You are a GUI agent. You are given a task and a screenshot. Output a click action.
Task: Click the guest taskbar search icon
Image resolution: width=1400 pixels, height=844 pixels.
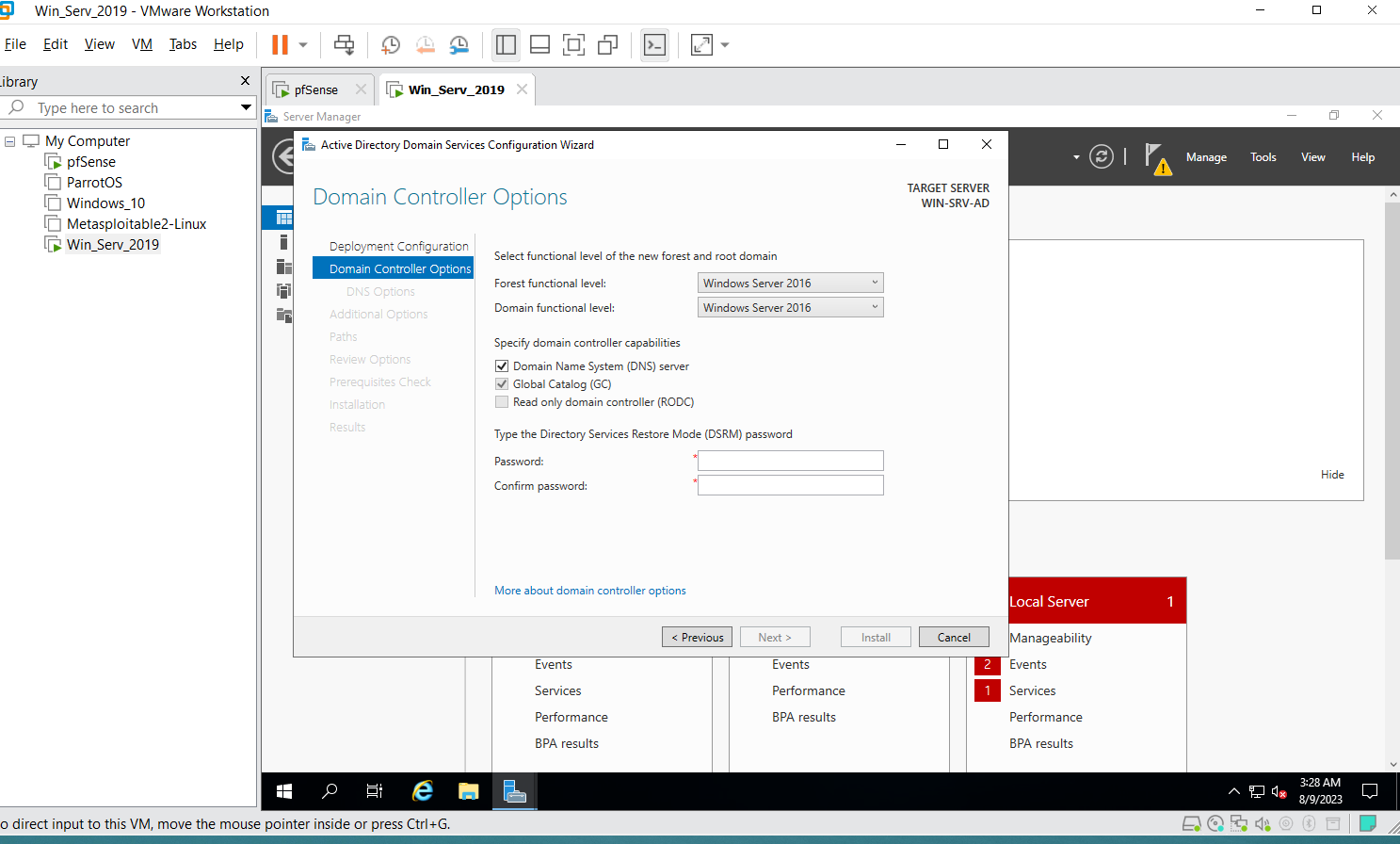330,791
